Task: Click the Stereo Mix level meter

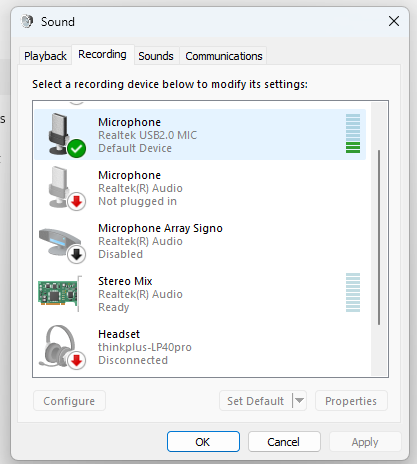Action: click(353, 293)
